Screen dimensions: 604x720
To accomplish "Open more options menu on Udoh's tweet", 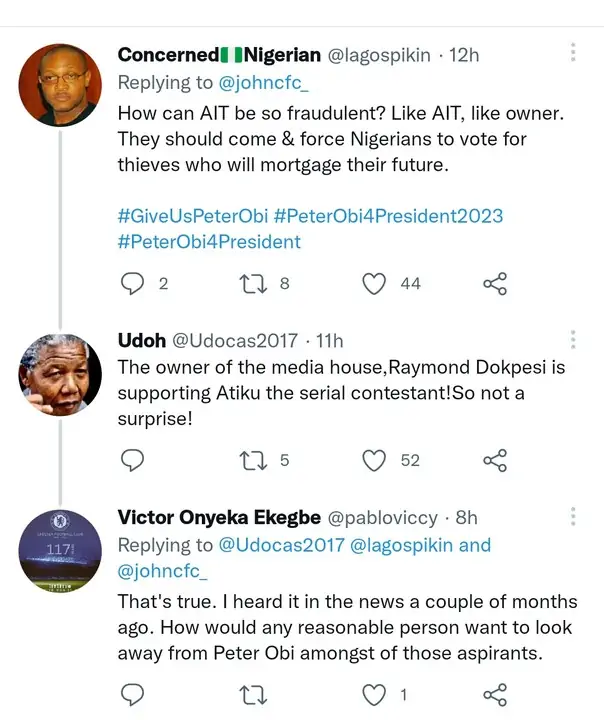I will point(573,339).
